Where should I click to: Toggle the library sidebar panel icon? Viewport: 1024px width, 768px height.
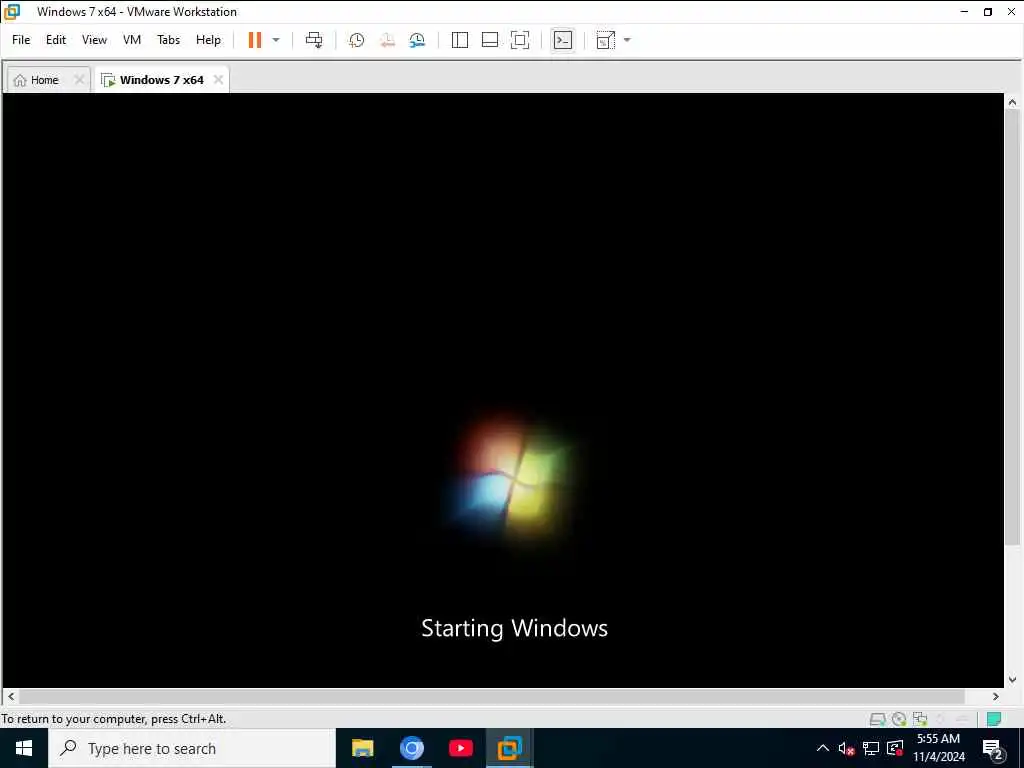(x=460, y=40)
